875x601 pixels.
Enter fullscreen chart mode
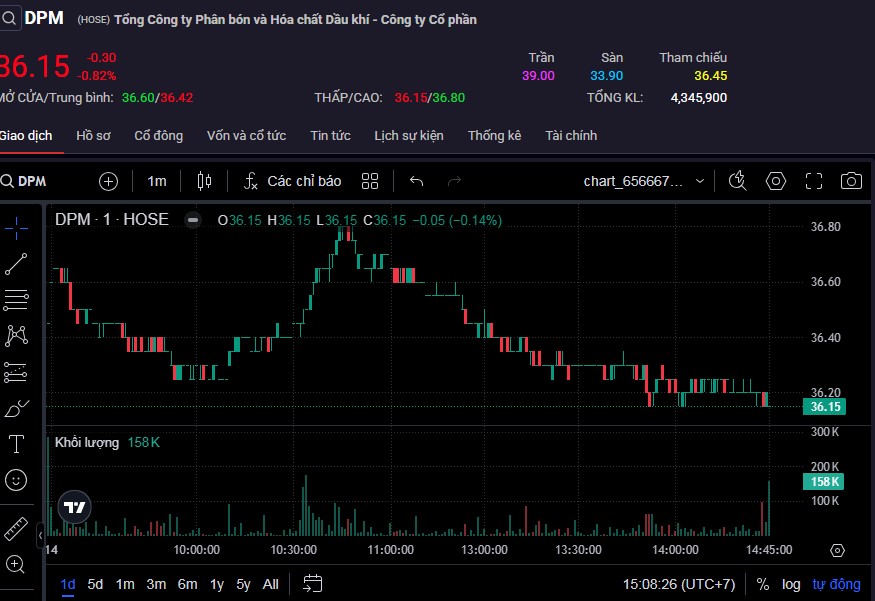coord(814,181)
